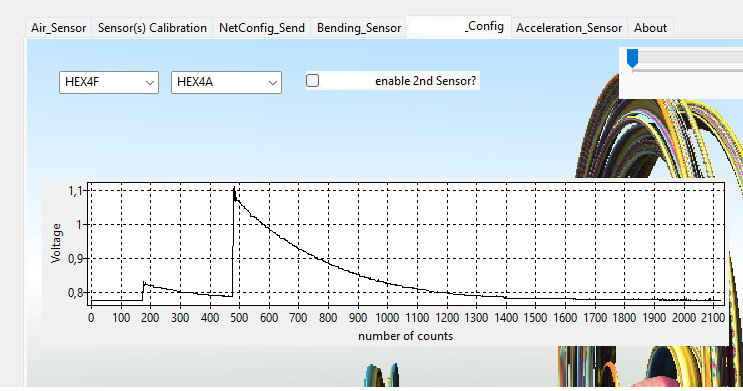Select the NetConfig_Send tab
743x391 pixels.
(262, 28)
